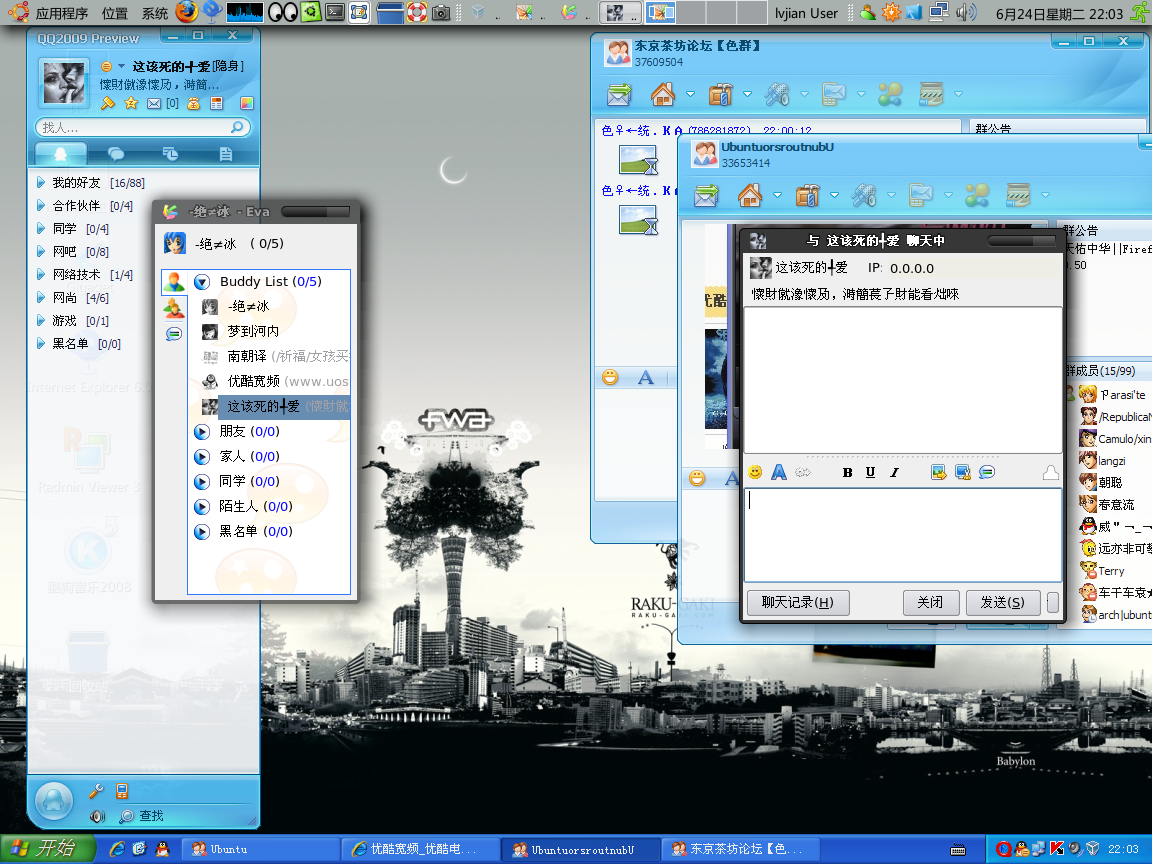The height and width of the screenshot is (864, 1152).
Task: Click emoticon icon in 东京茶坊论坛 chat
Action: [610, 378]
